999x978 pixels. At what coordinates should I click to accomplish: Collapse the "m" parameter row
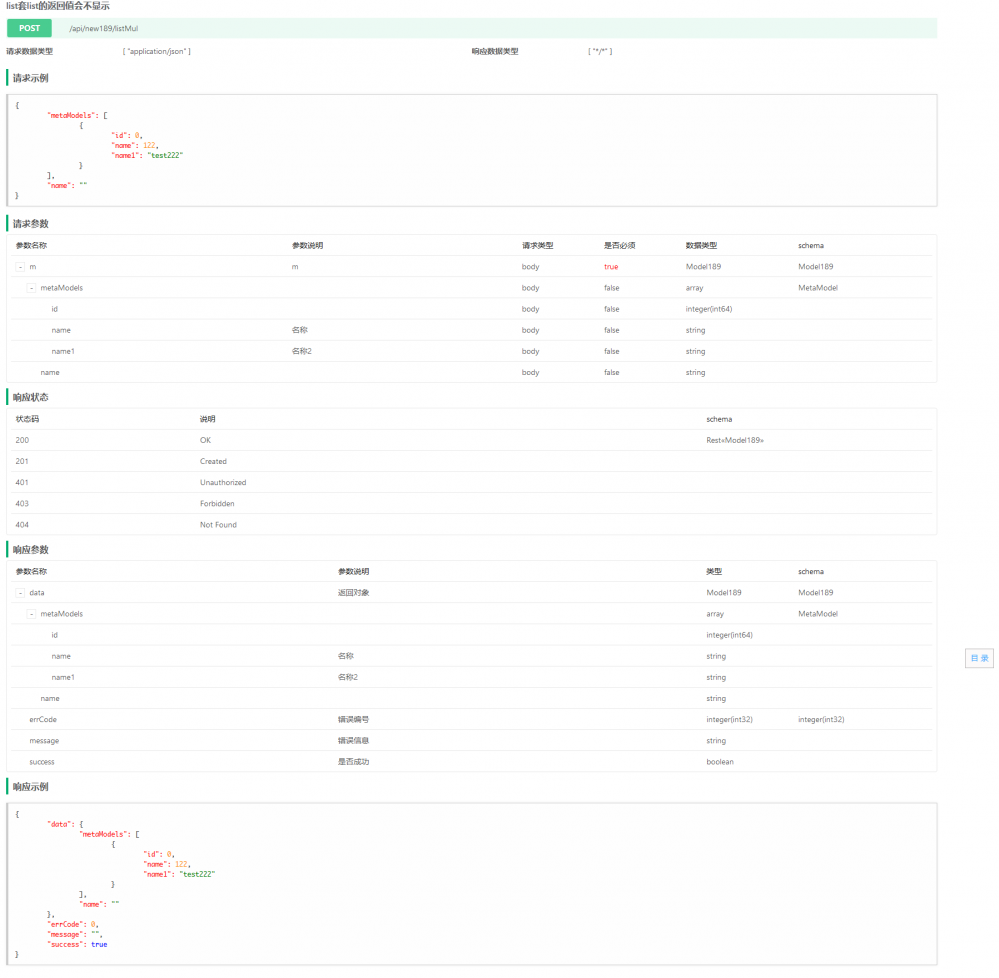click(x=20, y=267)
